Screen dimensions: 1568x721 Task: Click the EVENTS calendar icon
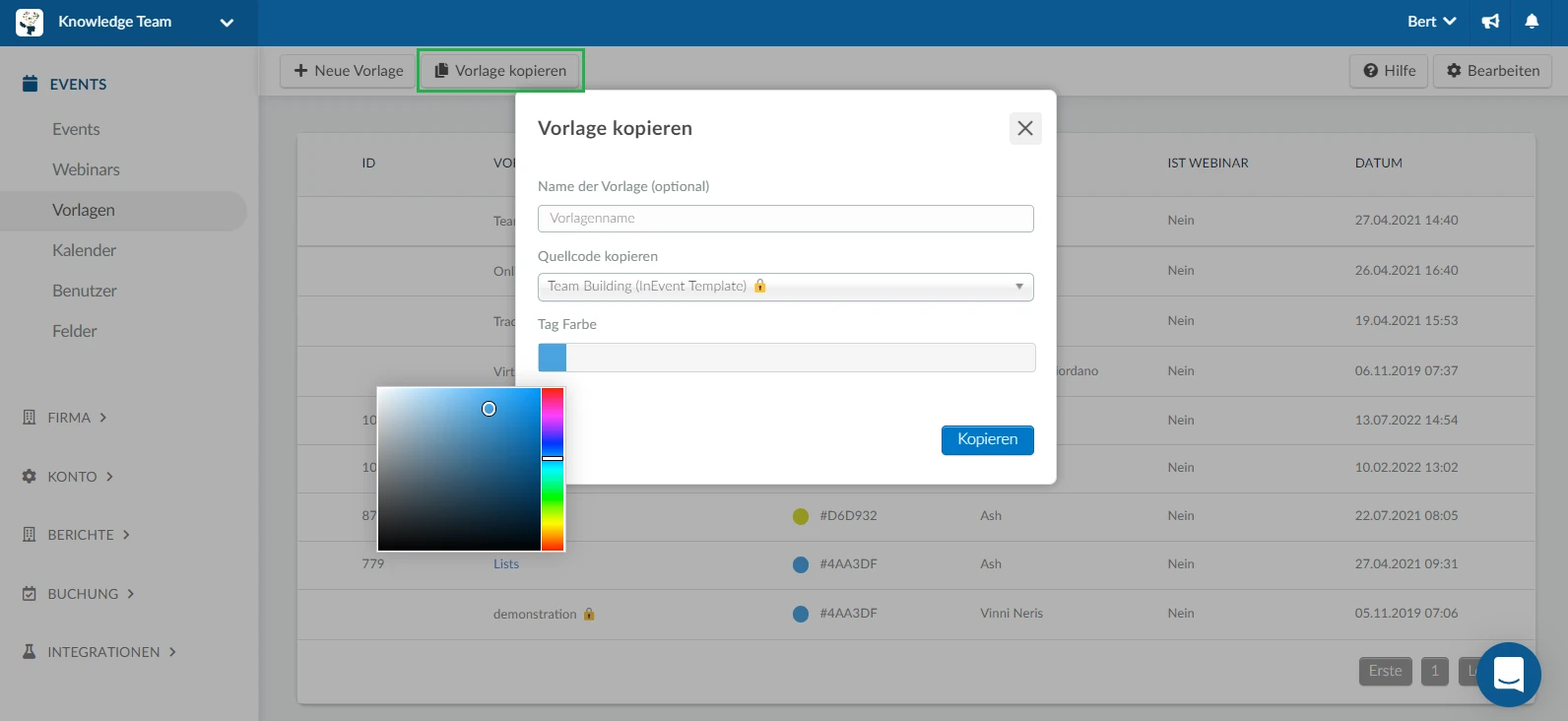tap(31, 84)
